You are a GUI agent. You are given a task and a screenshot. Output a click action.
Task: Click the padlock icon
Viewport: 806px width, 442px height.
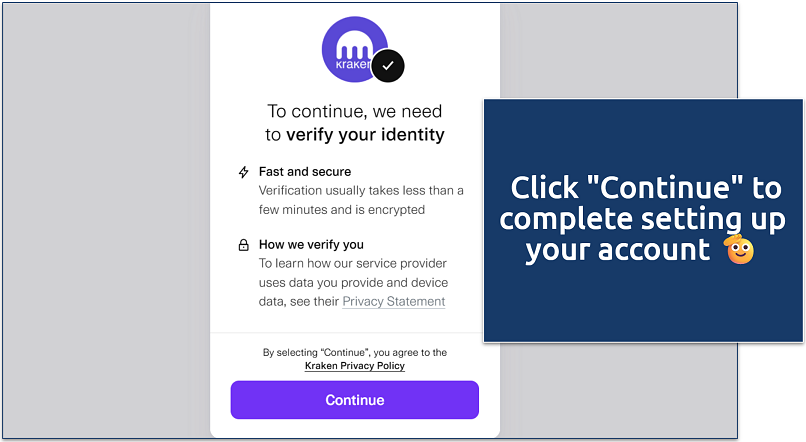(x=243, y=245)
